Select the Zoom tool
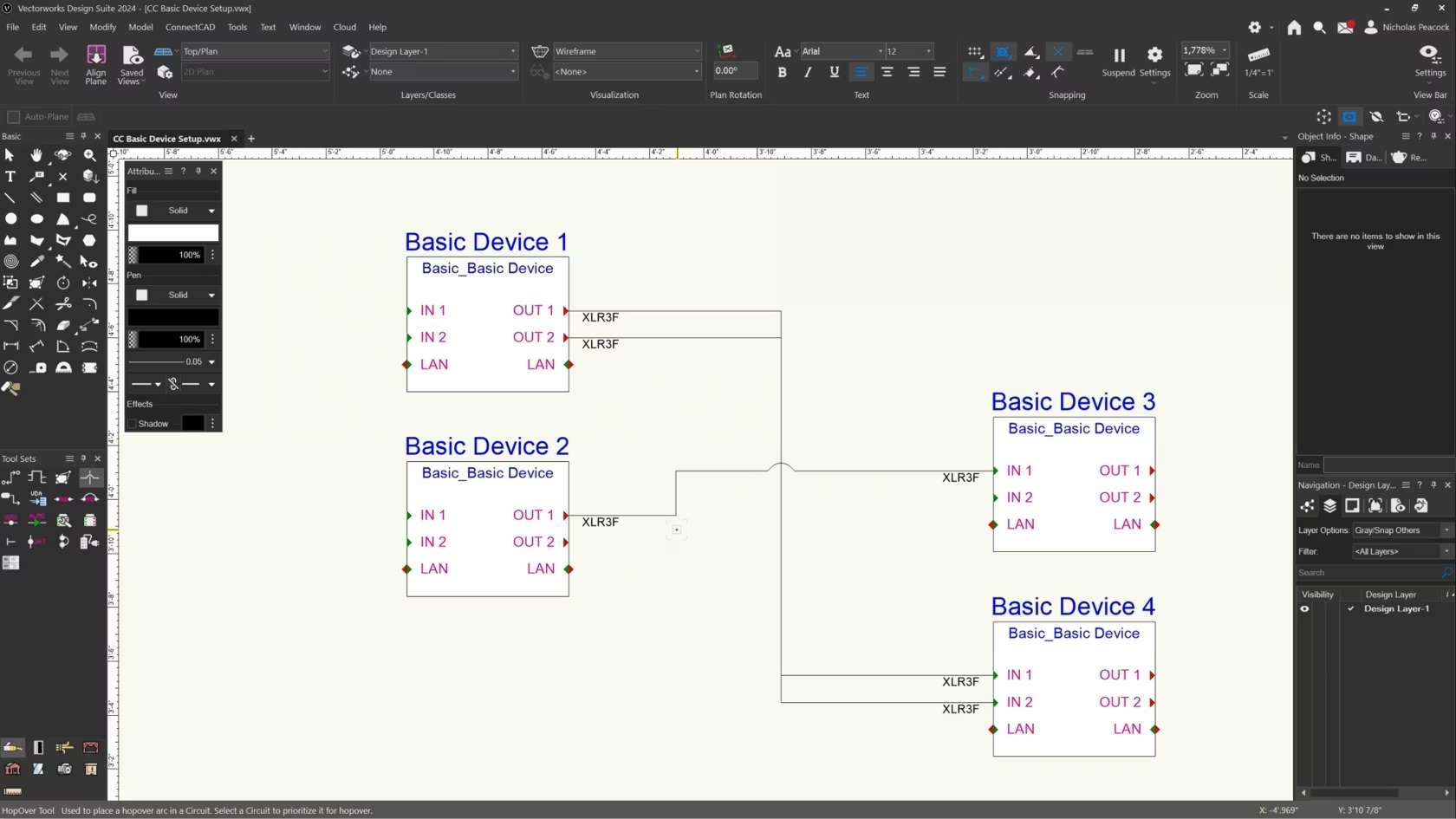Viewport: 1456px width, 819px height. tap(89, 155)
